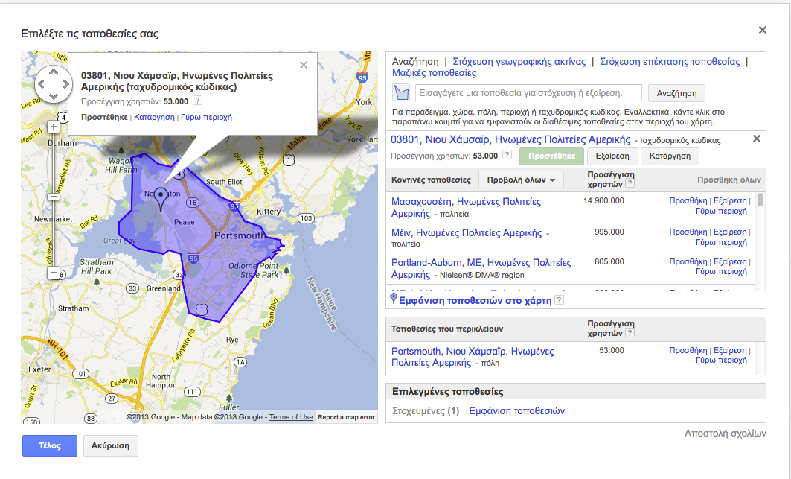
Task: Open help icon beside 53.000 reach in panel
Action: point(507,155)
